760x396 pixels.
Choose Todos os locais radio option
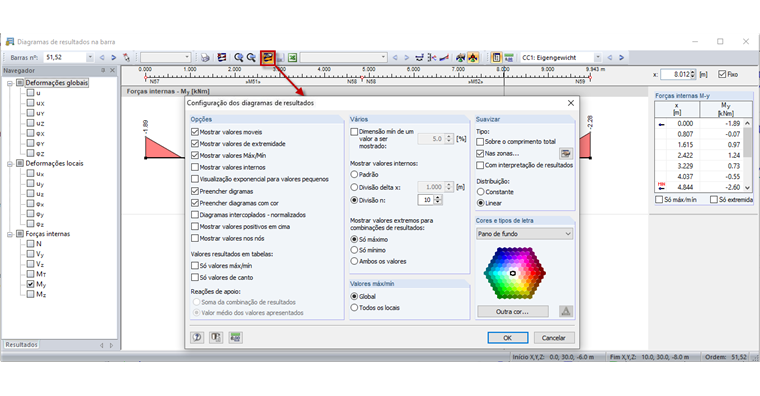[x=354, y=308]
